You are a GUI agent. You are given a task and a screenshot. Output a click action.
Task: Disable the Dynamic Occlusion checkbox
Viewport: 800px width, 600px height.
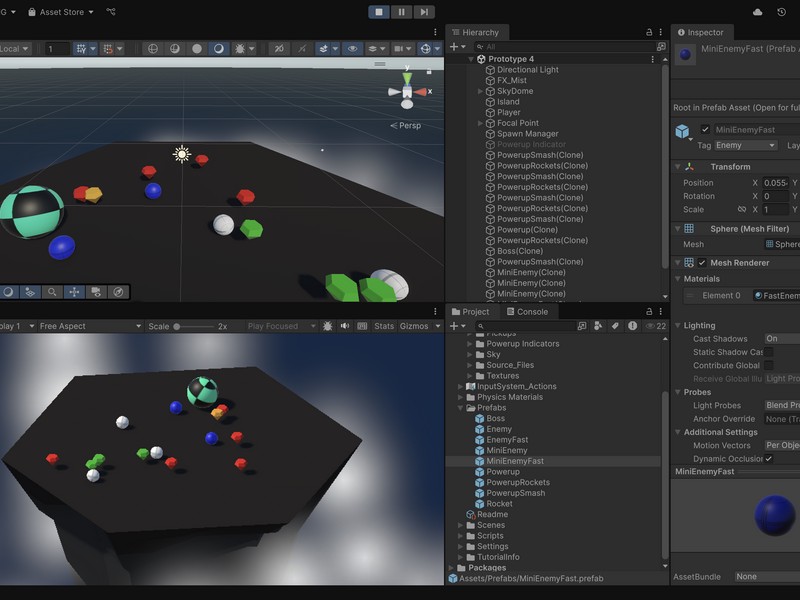coord(768,458)
